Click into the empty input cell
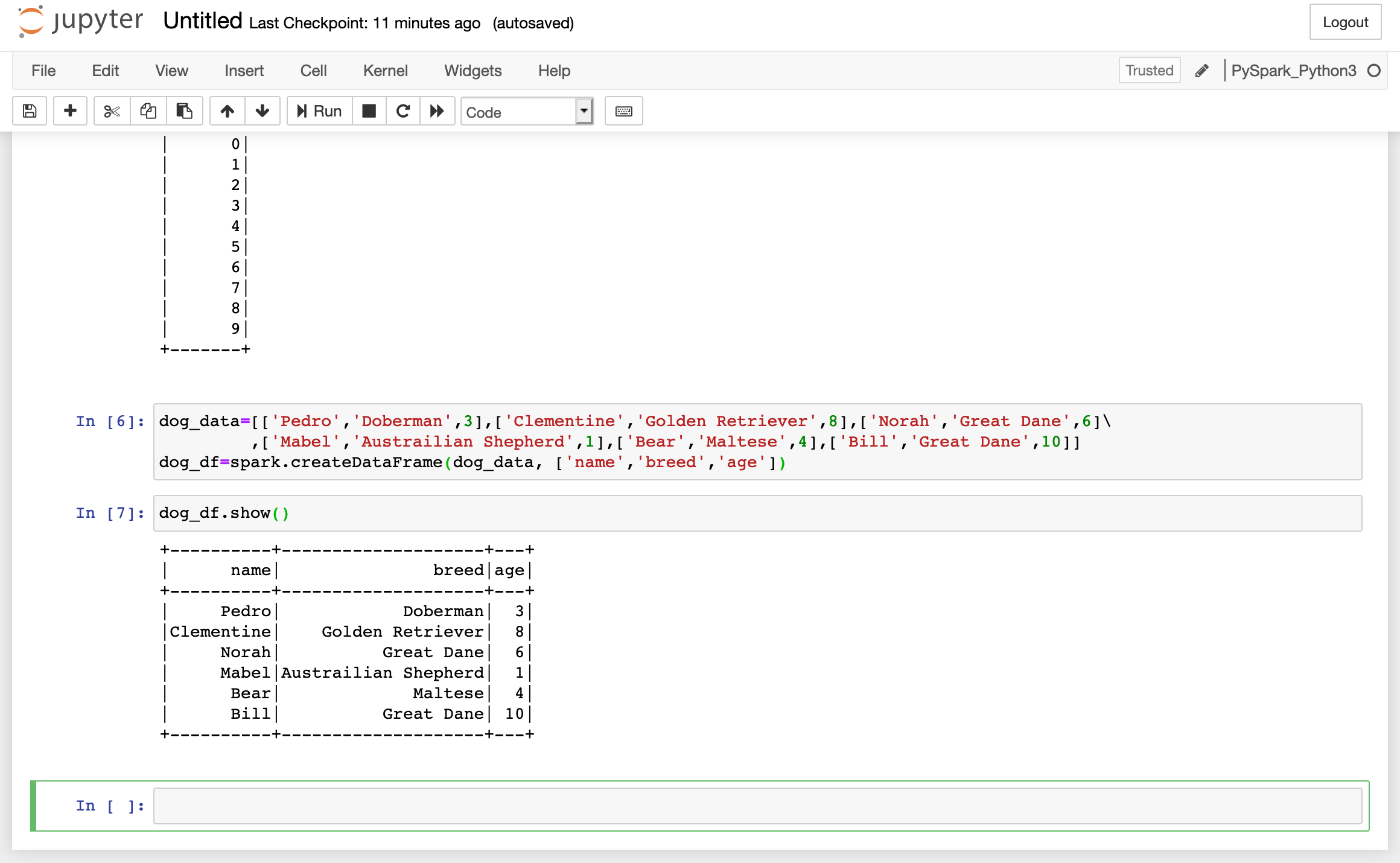 pyautogui.click(x=757, y=806)
